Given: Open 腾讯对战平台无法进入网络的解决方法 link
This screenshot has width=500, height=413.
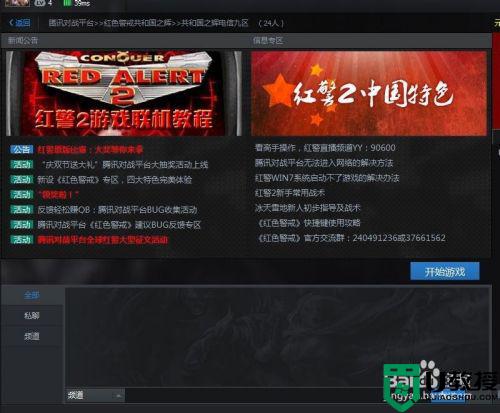Looking at the screenshot, I should pos(324,163).
